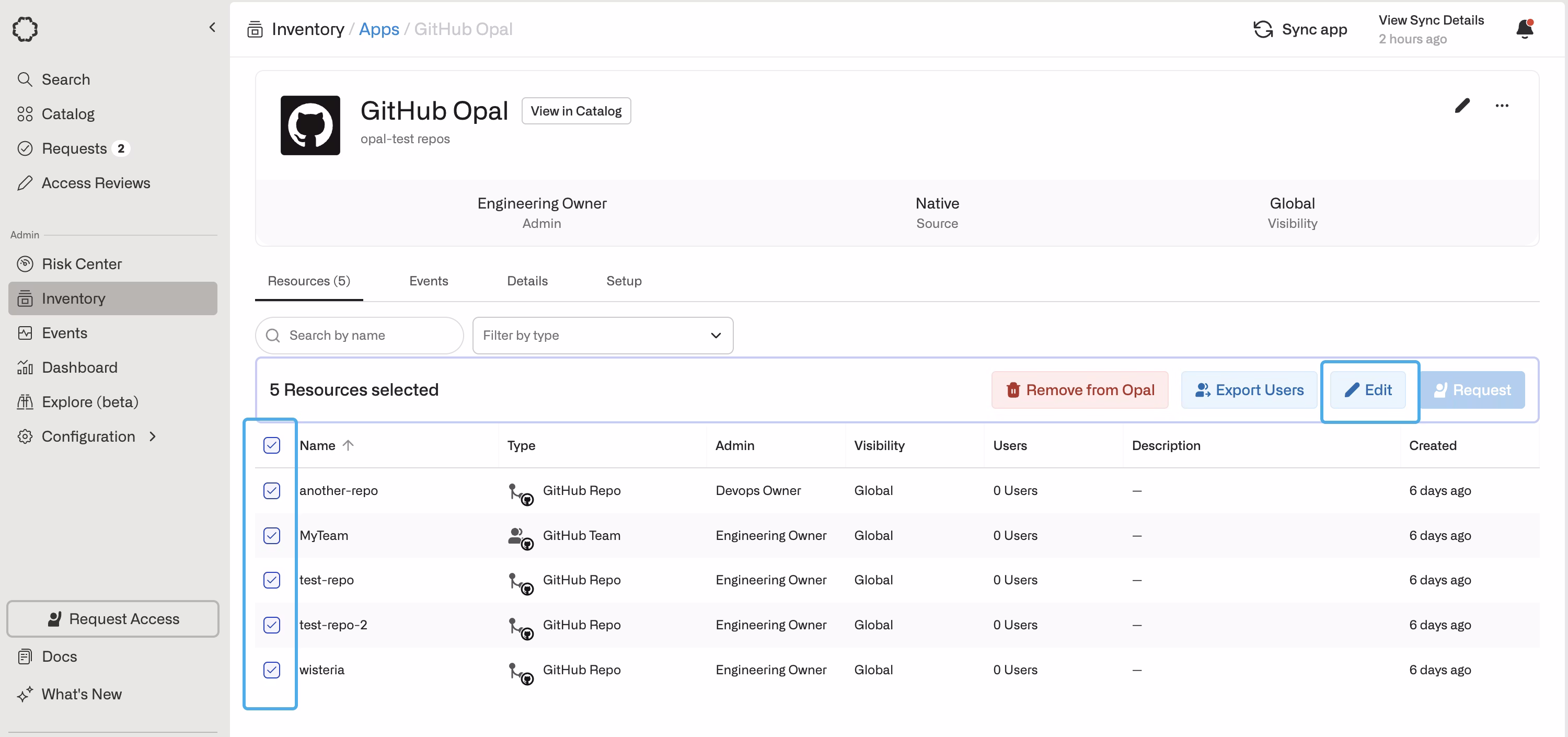Uncheck the wisteria row checkbox
Viewport: 1568px width, 737px height.
point(271,670)
